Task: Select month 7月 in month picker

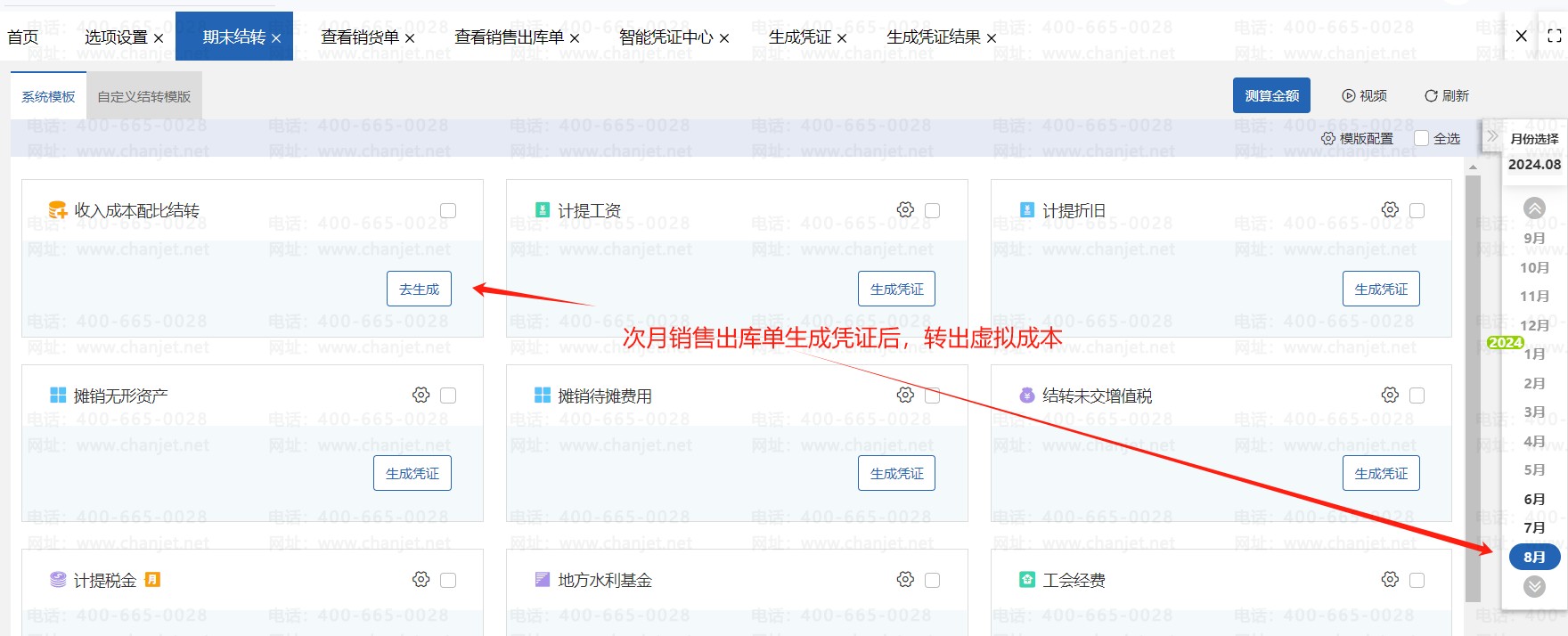Action: pos(1534,527)
